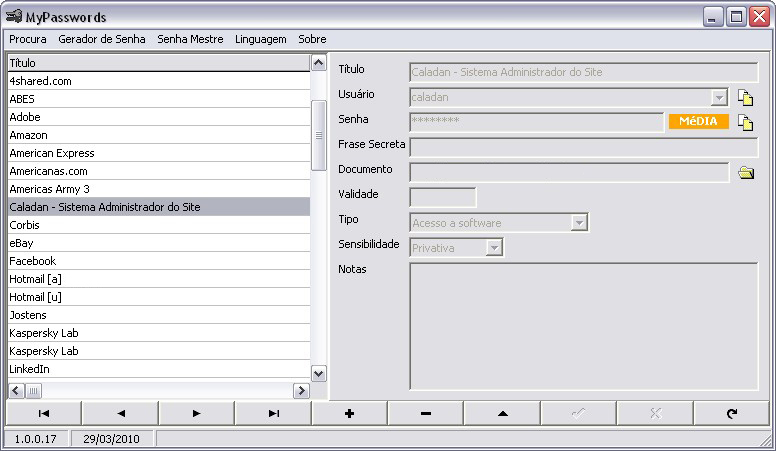Select the Hotmail [u] entry

pos(159,297)
